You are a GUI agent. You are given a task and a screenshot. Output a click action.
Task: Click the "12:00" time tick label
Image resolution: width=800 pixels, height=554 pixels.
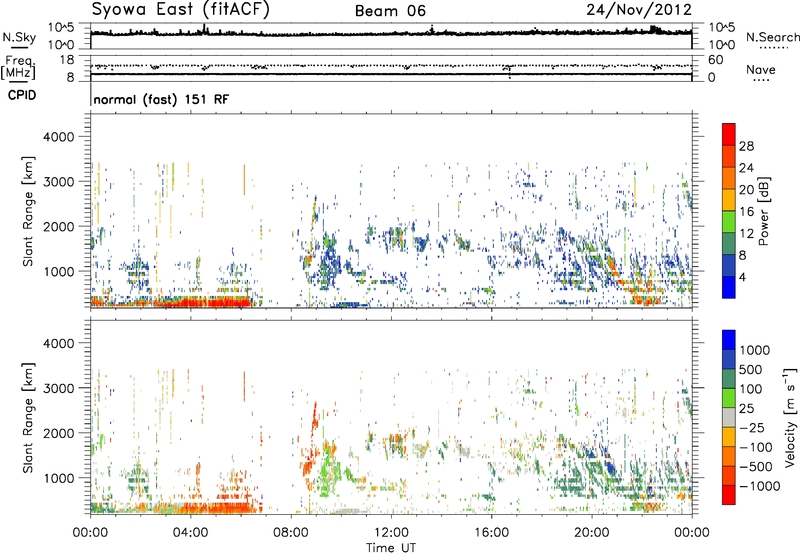[391, 533]
